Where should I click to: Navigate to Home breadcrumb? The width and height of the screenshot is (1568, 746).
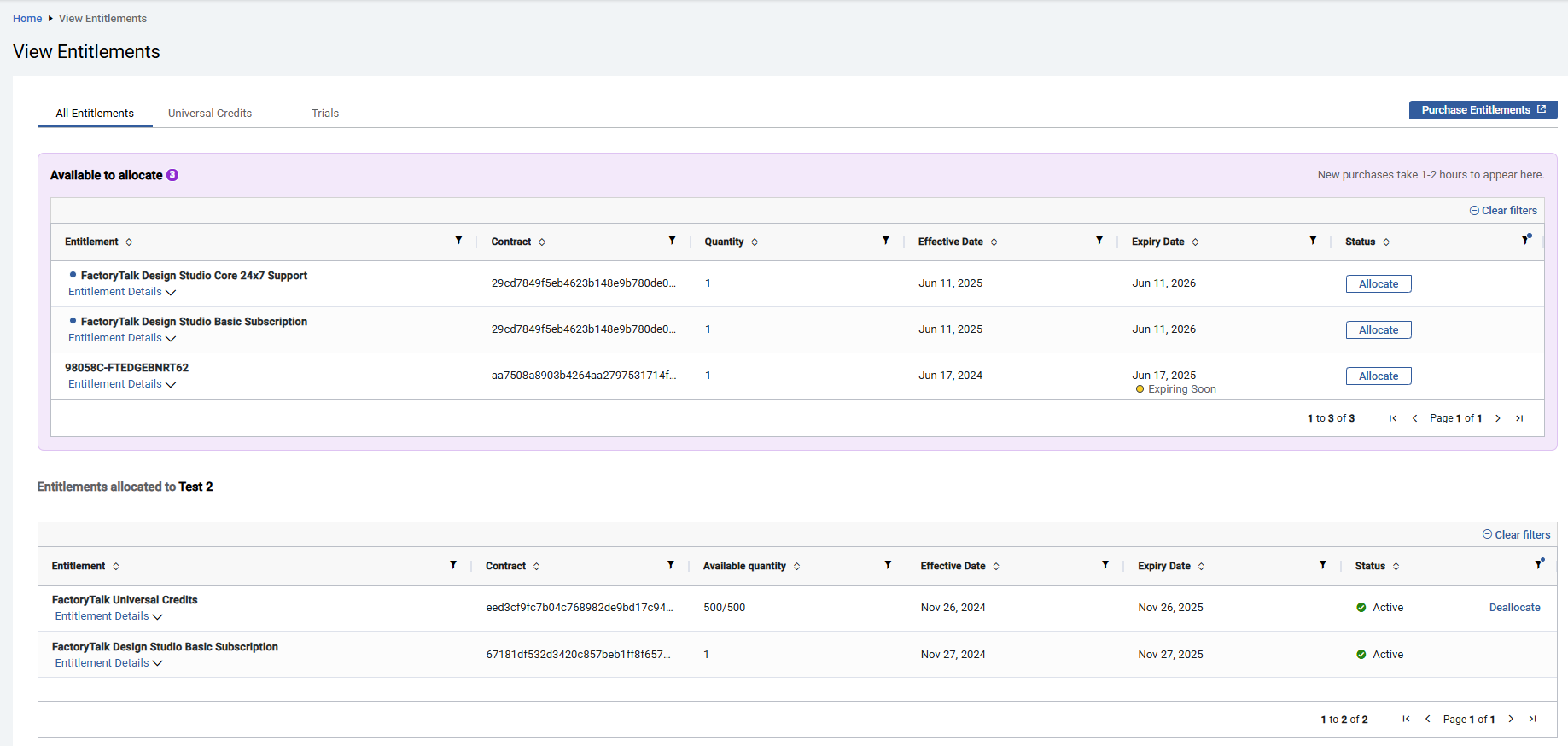[x=27, y=19]
